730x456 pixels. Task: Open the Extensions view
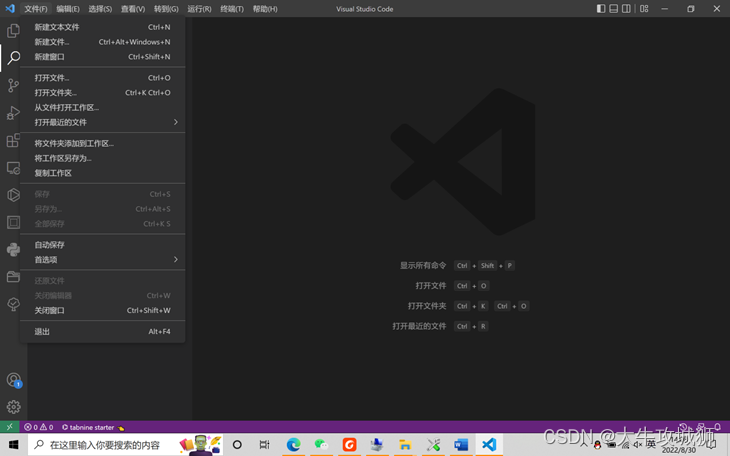pyautogui.click(x=13, y=140)
